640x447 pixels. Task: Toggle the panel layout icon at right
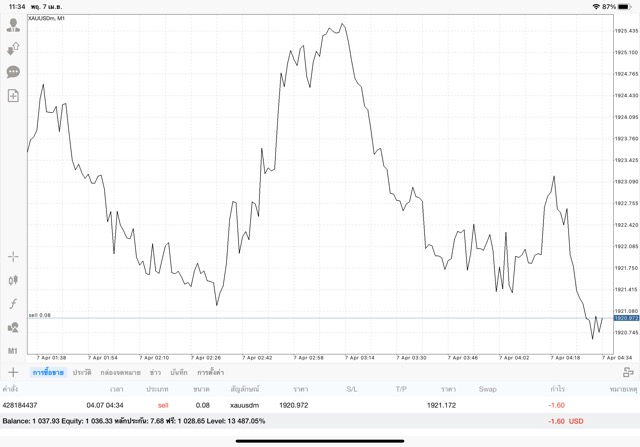click(628, 372)
